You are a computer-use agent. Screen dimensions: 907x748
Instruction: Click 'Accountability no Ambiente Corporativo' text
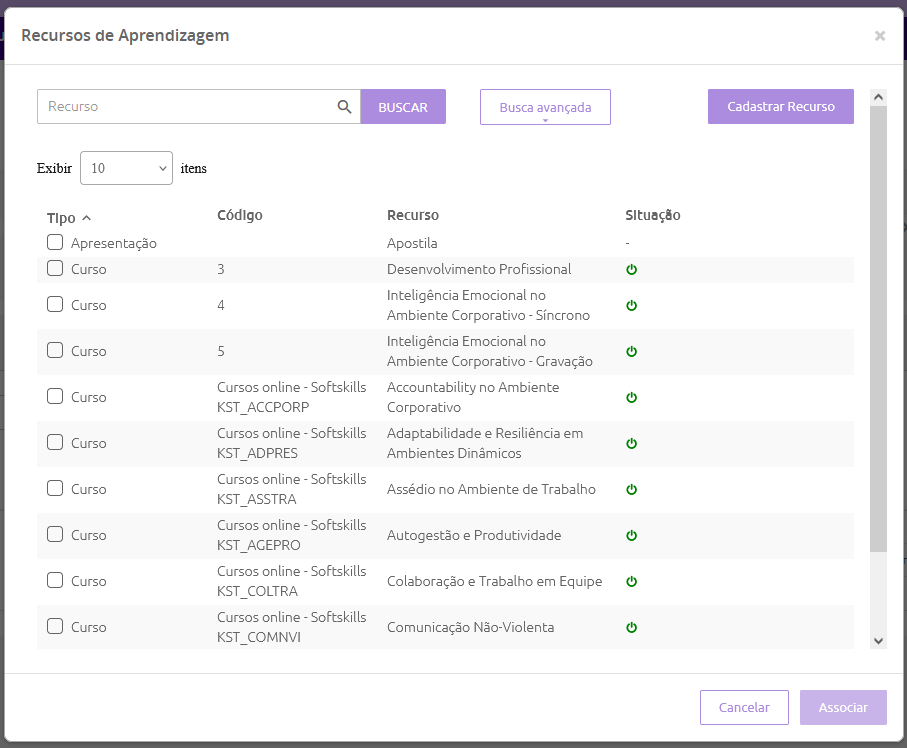click(x=473, y=397)
